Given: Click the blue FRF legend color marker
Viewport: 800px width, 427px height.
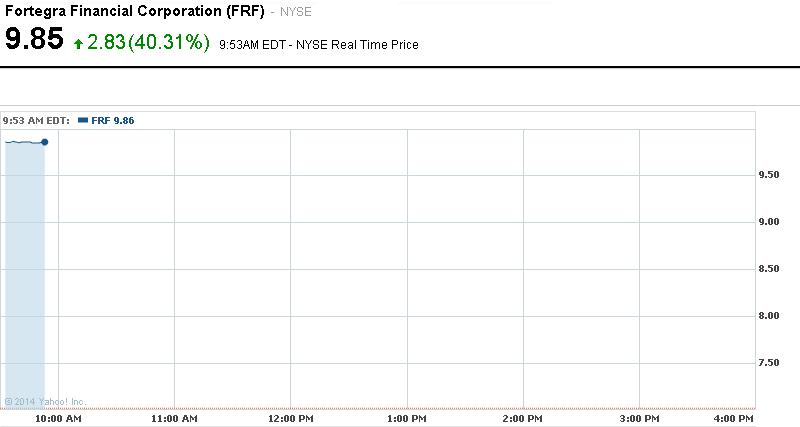Looking at the screenshot, I should click(x=83, y=120).
